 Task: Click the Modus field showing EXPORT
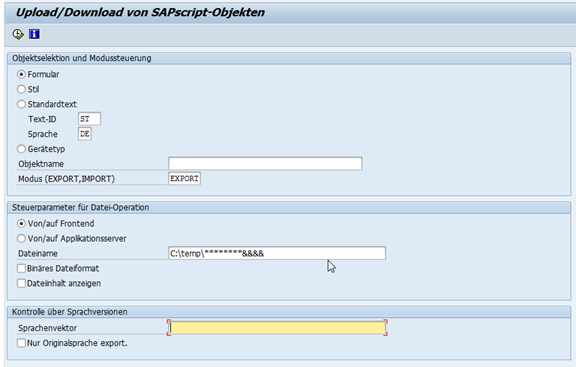pos(184,179)
